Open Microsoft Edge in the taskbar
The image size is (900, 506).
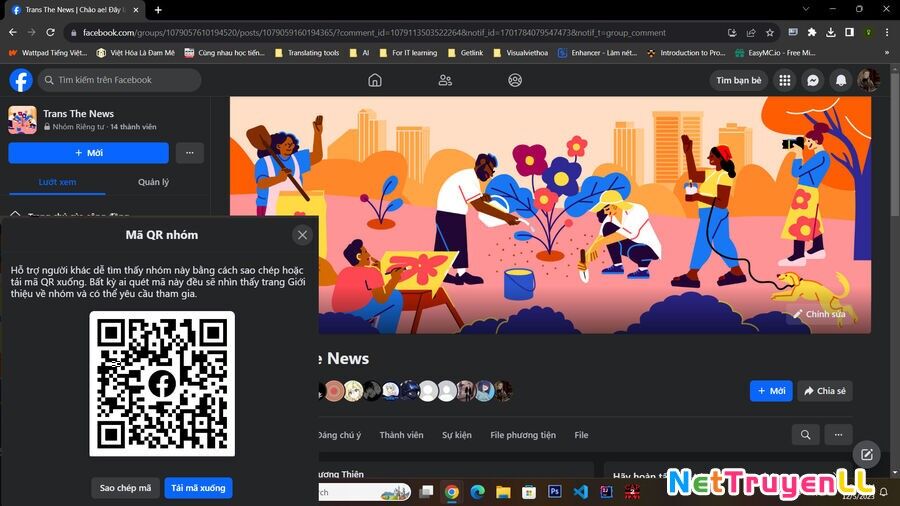(x=478, y=492)
